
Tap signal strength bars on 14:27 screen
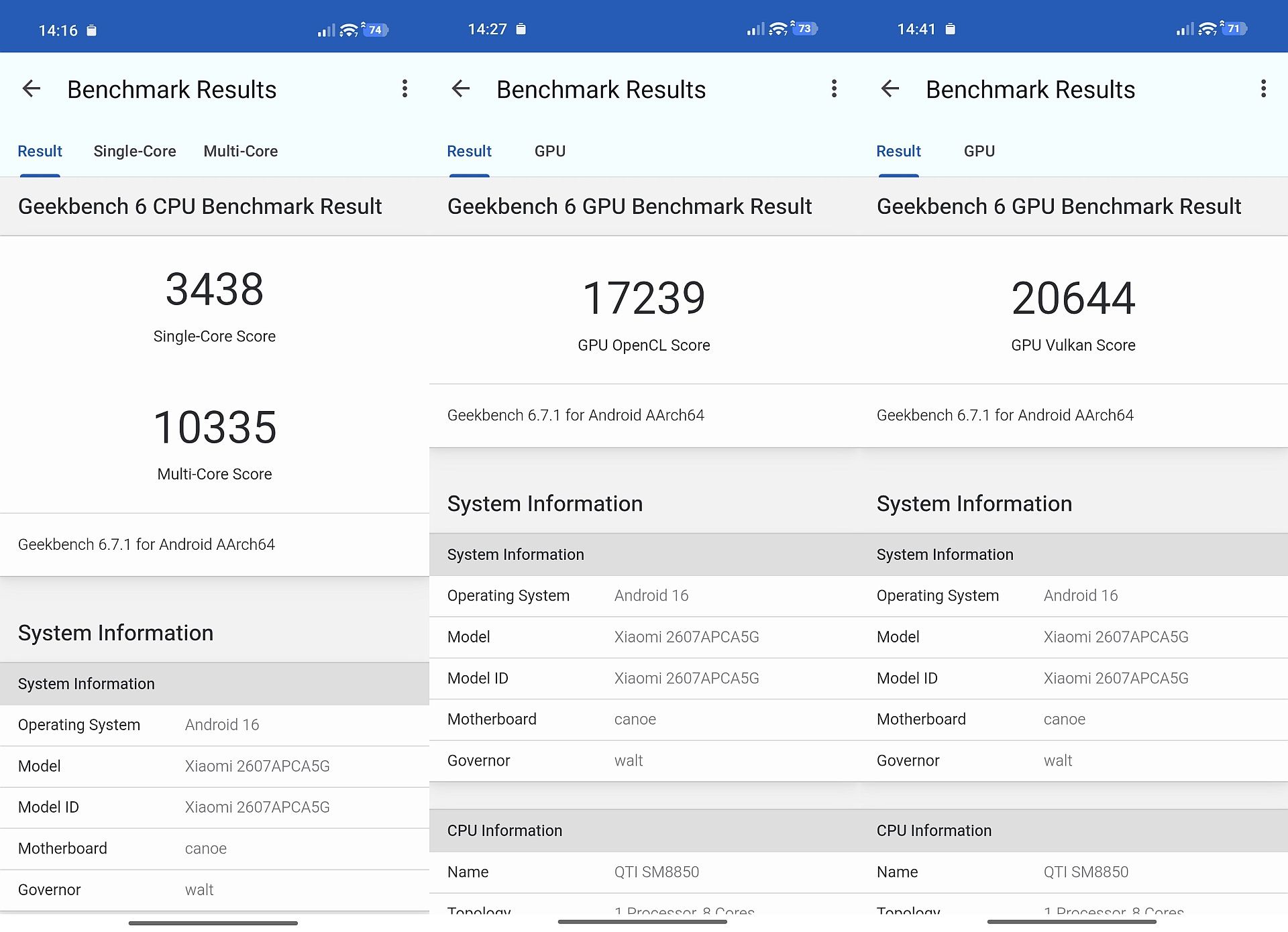click(755, 30)
